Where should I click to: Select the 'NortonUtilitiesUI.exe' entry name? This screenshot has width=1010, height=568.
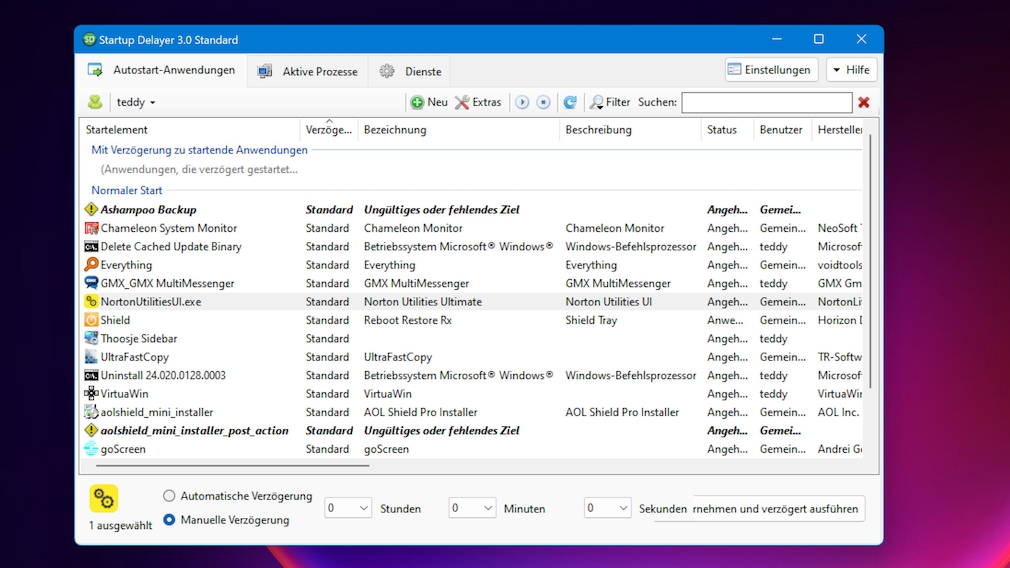[x=151, y=301]
